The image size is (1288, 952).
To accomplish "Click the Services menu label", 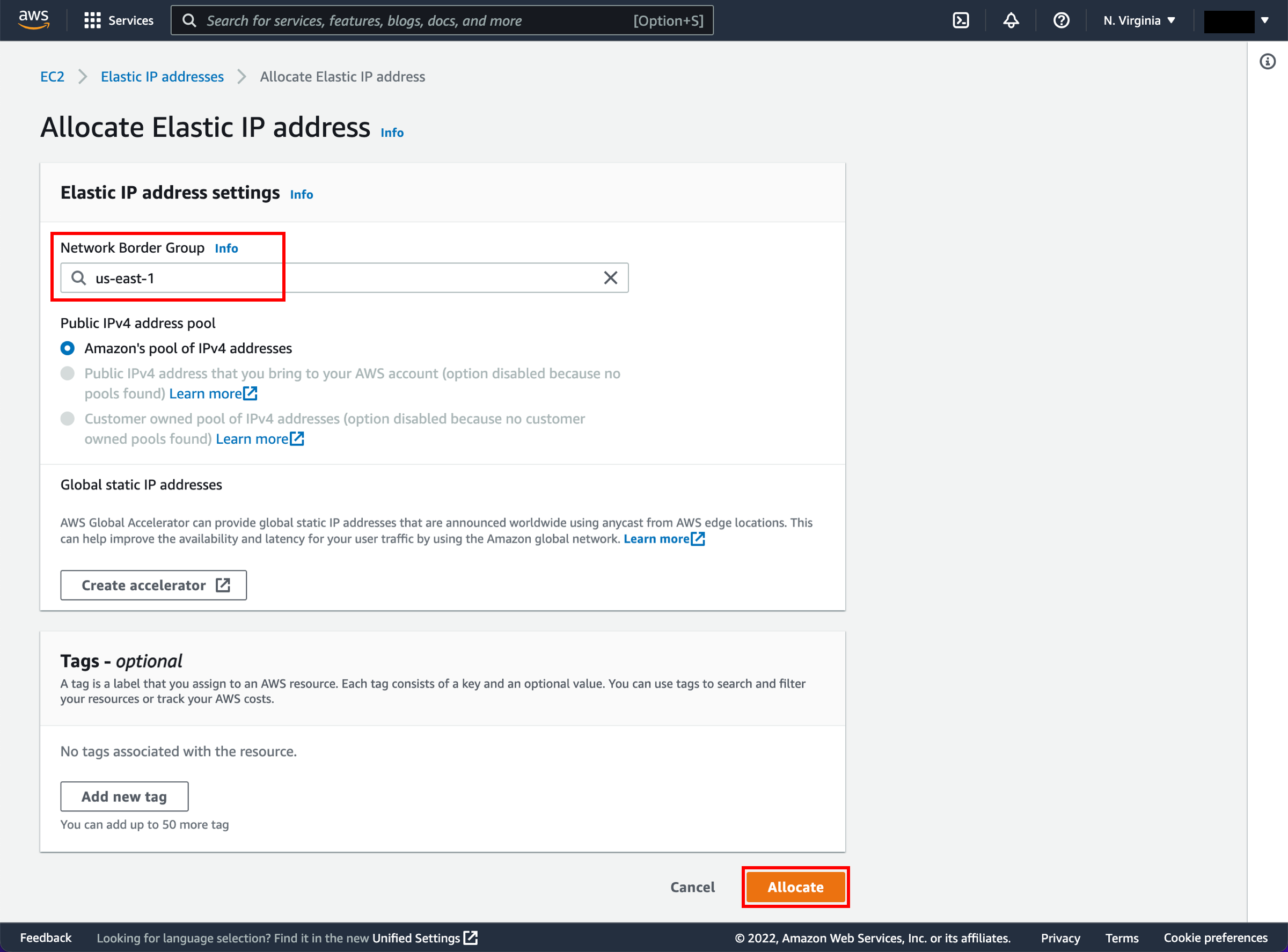I will (x=131, y=21).
